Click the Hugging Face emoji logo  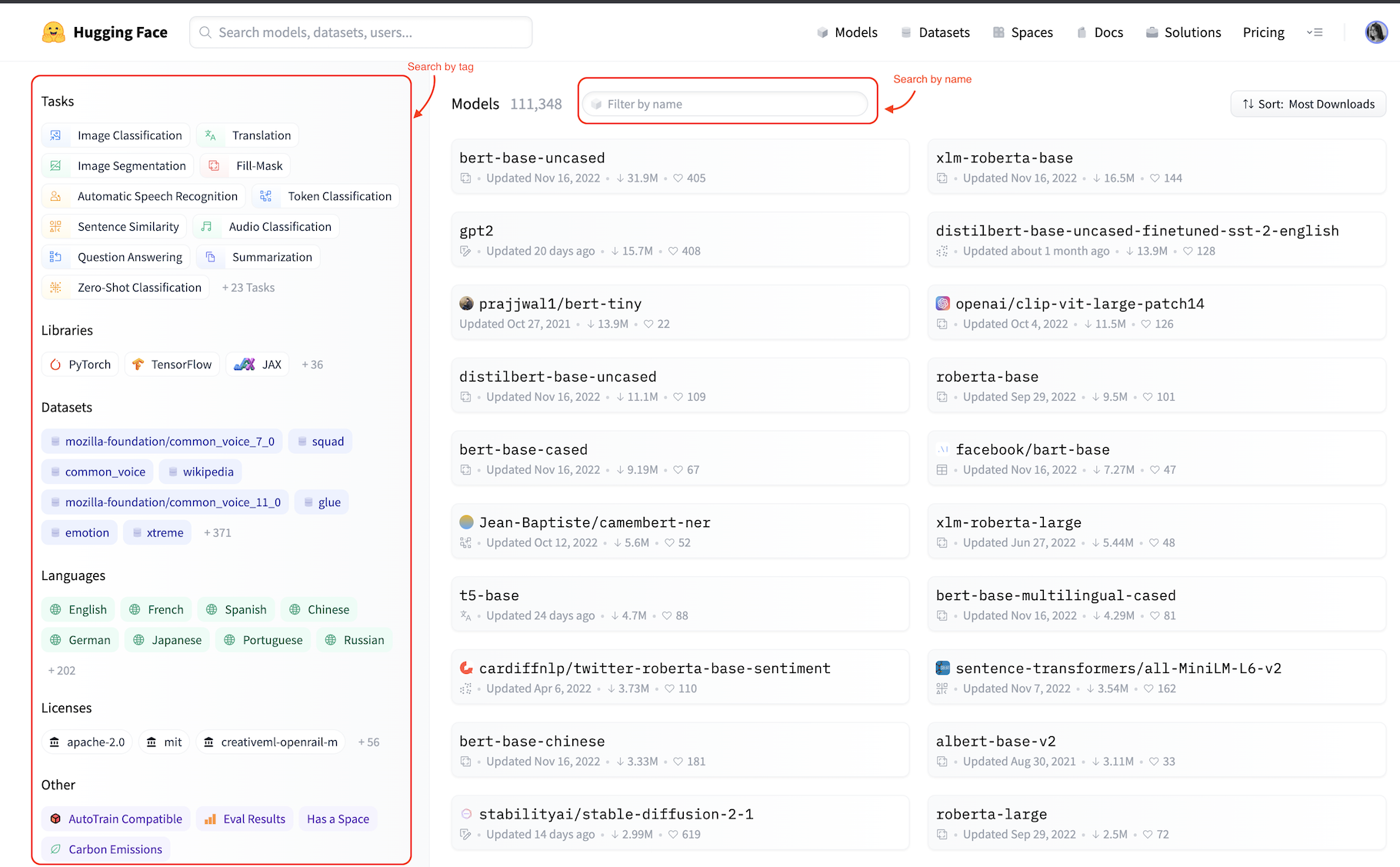(x=54, y=32)
